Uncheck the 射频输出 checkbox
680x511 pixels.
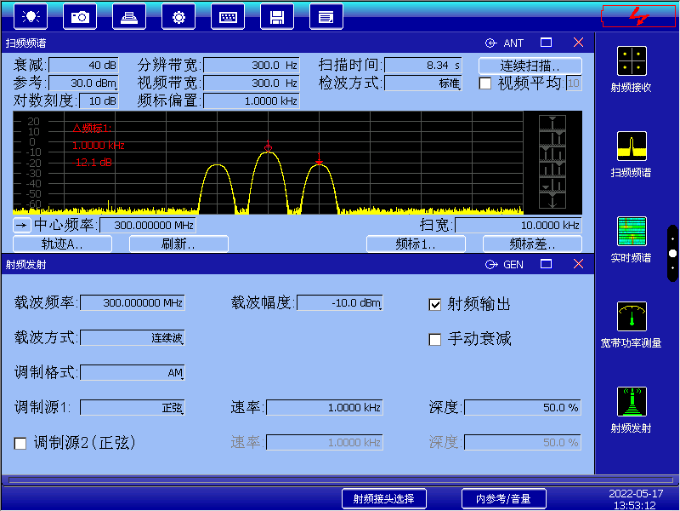click(x=435, y=305)
